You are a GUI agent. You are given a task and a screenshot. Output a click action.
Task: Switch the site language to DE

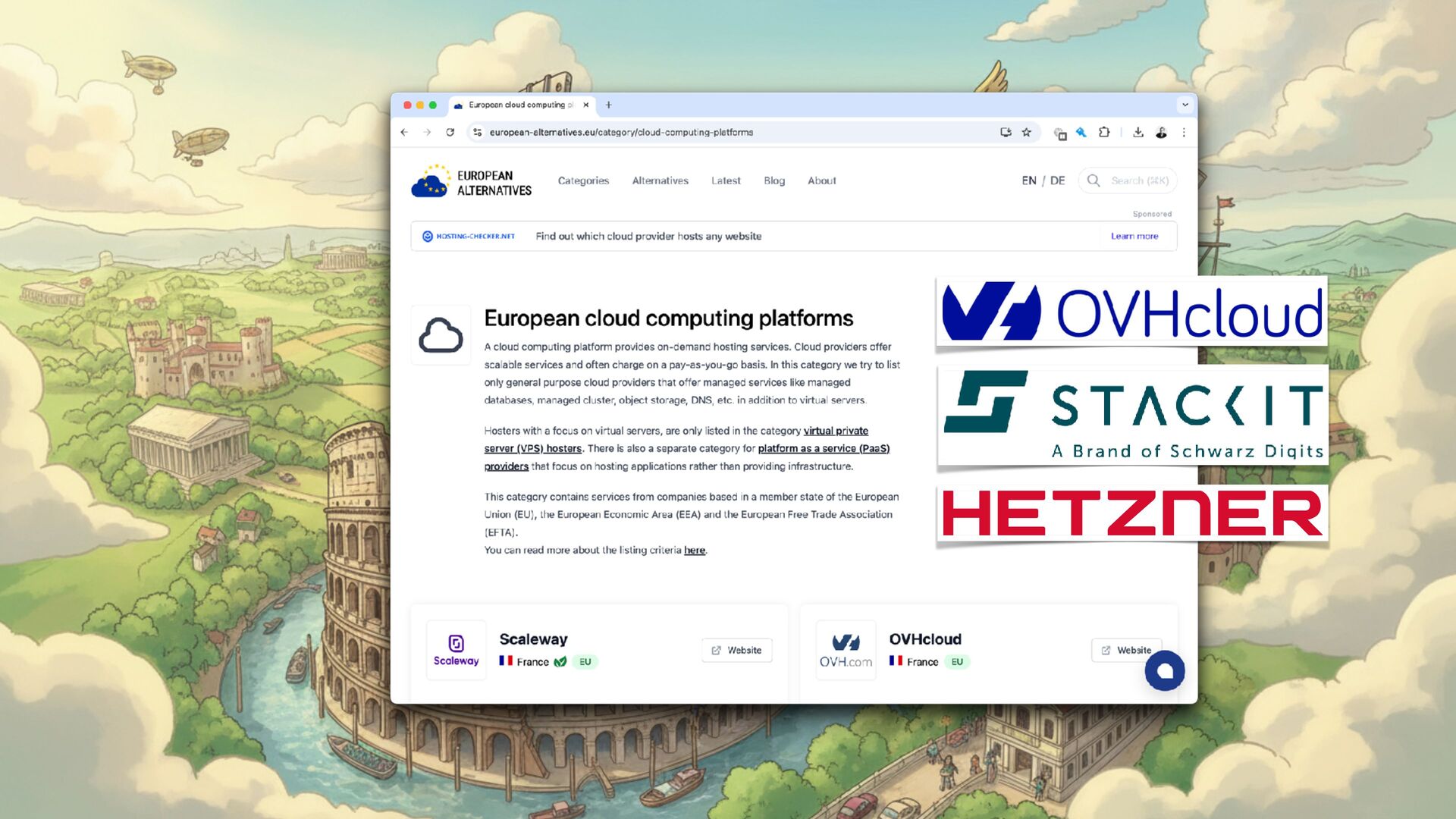tap(1057, 180)
